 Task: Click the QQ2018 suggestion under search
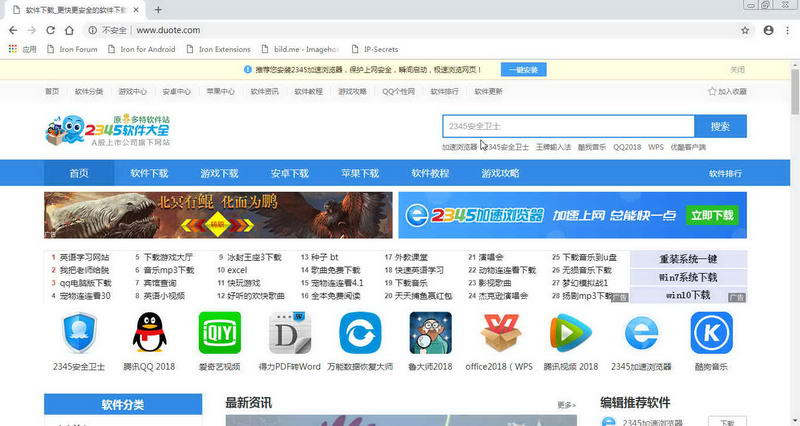pos(627,147)
